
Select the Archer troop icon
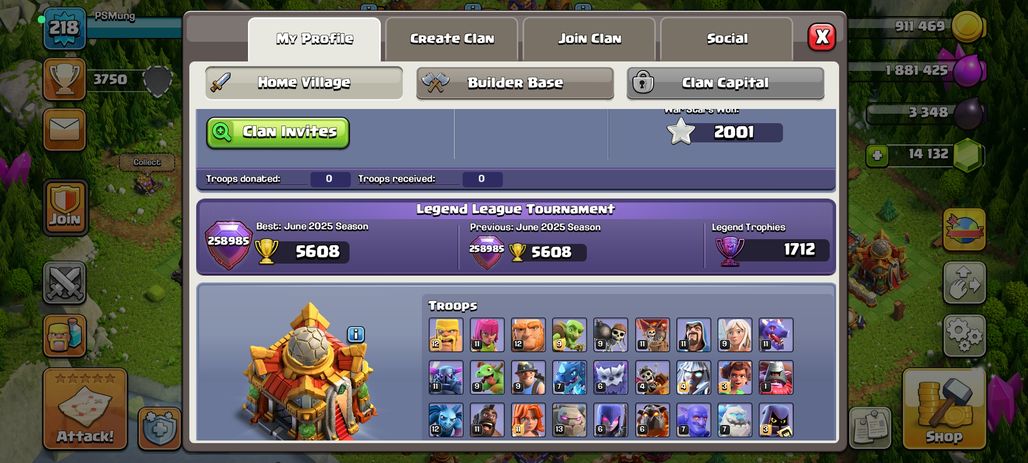click(x=487, y=334)
